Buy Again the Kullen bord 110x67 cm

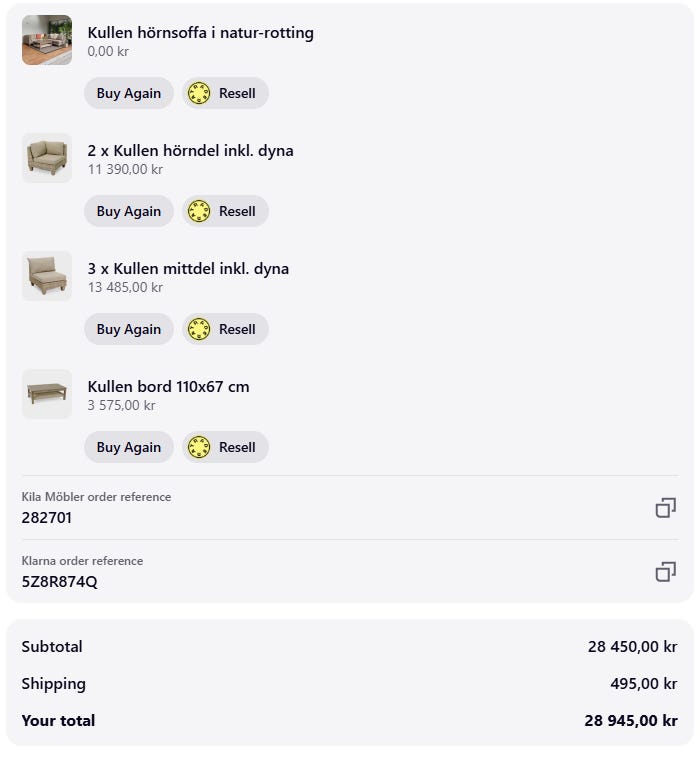[129, 447]
